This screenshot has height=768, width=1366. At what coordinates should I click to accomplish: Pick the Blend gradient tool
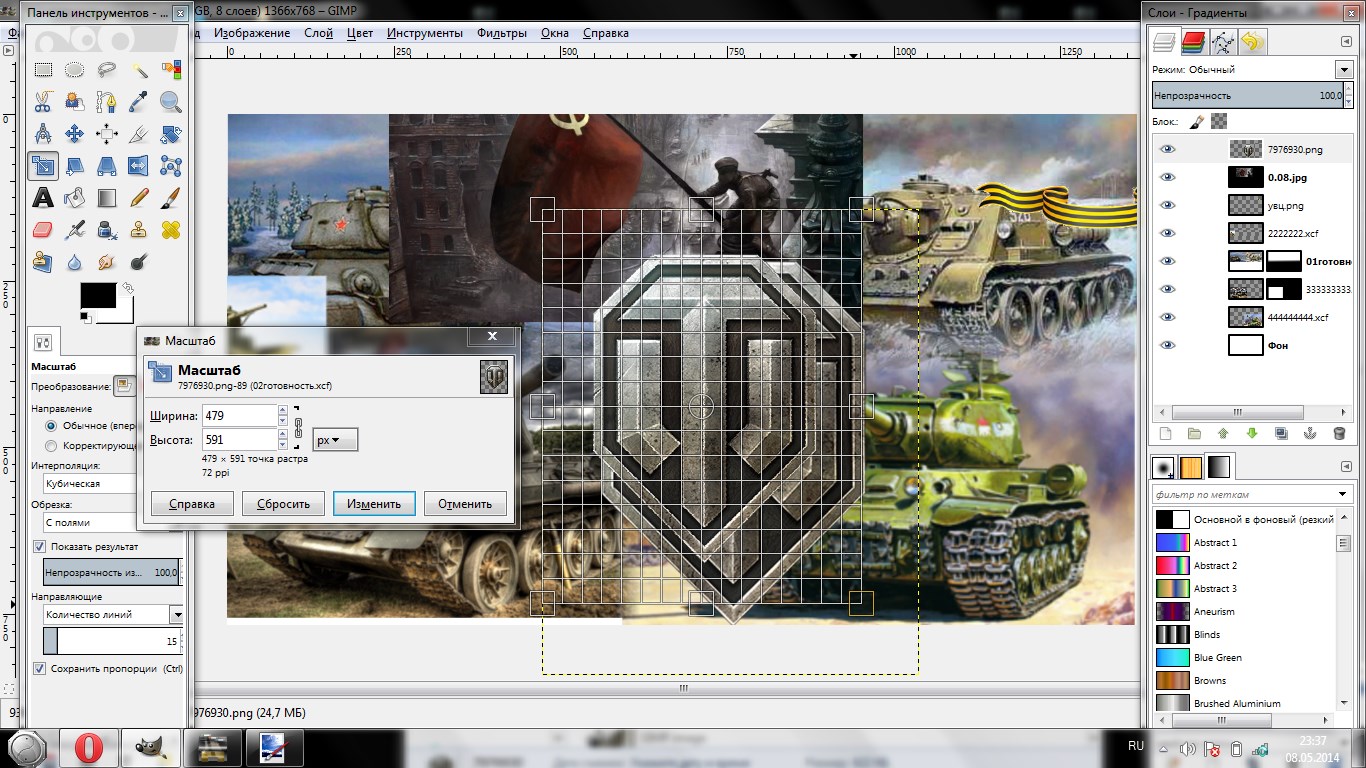point(107,198)
